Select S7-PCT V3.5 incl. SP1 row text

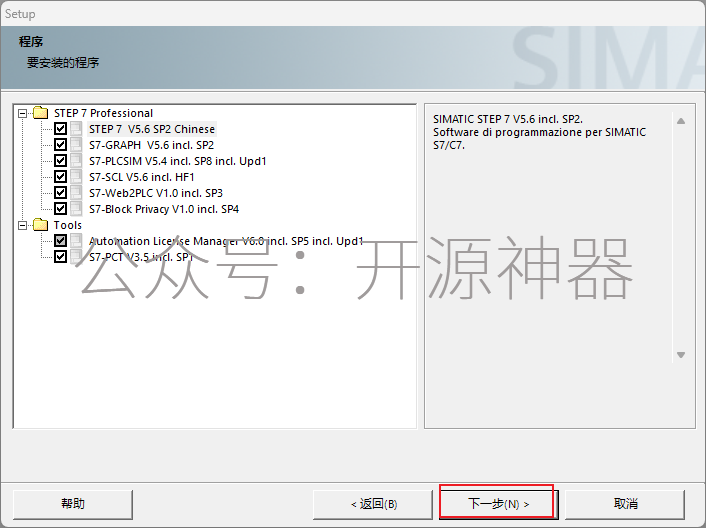(x=141, y=257)
